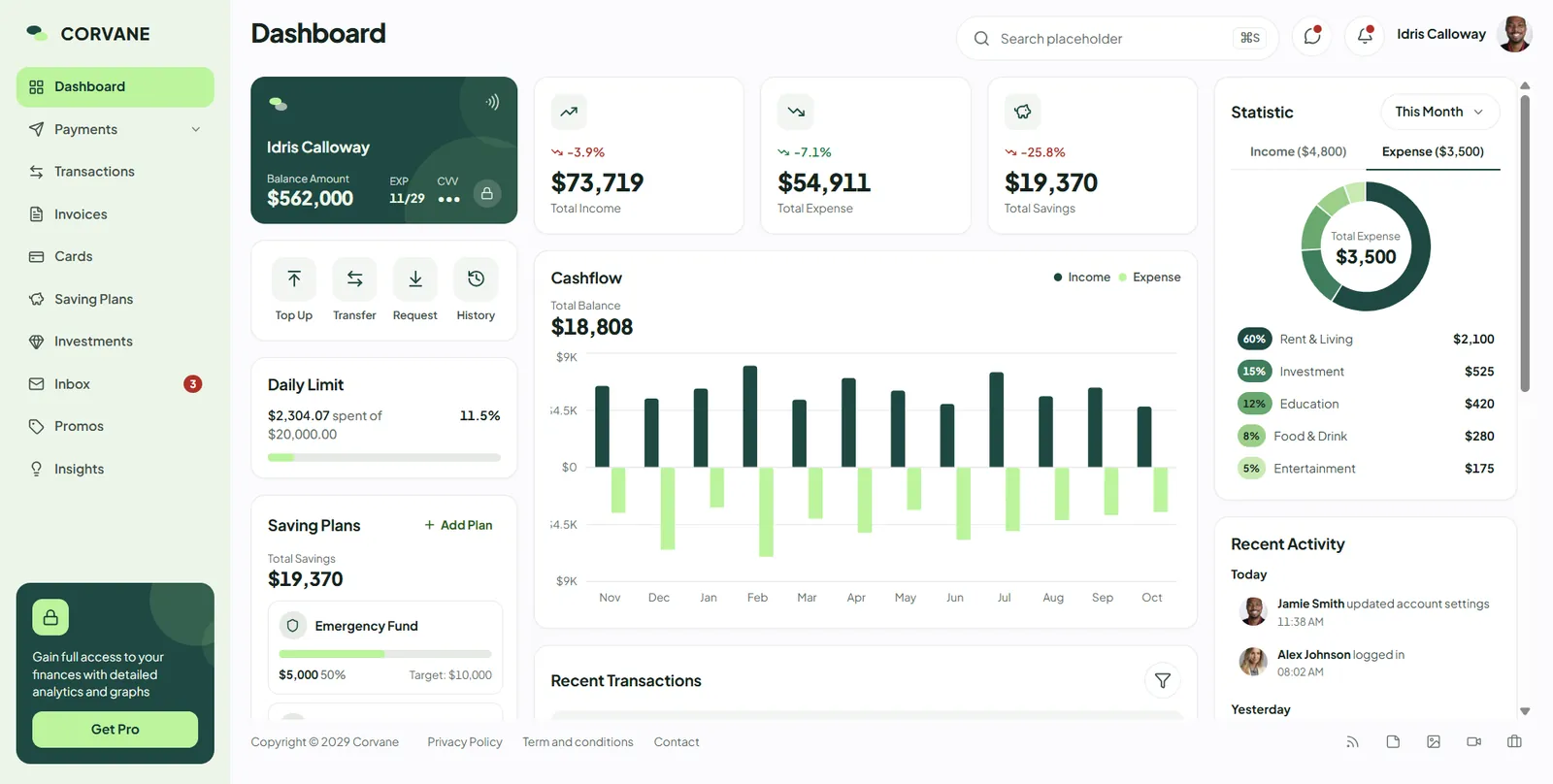Click the Total Income trend-up icon
Screen dimensions: 1553x784
[569, 112]
